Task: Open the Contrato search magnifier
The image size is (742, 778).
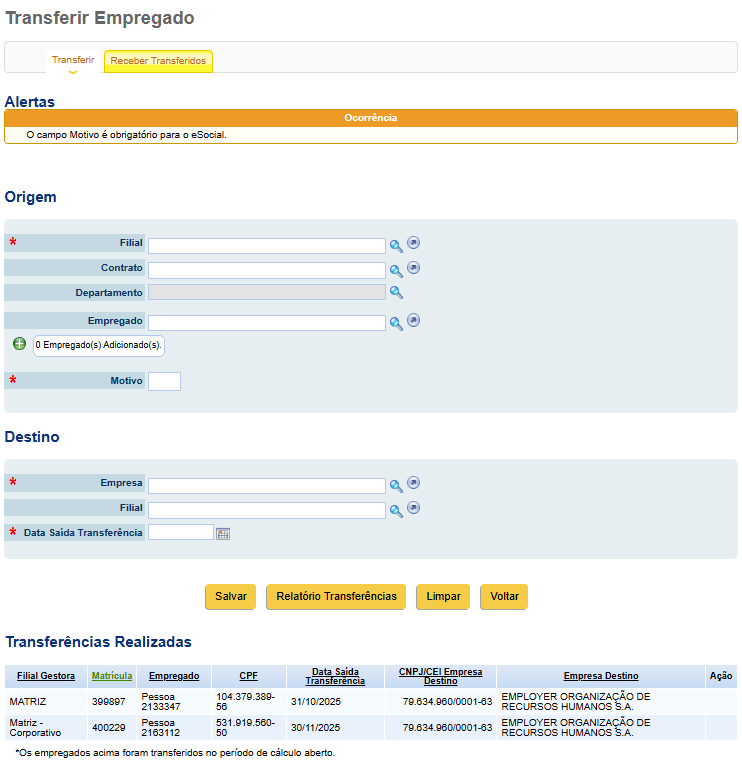Action: 396,271
